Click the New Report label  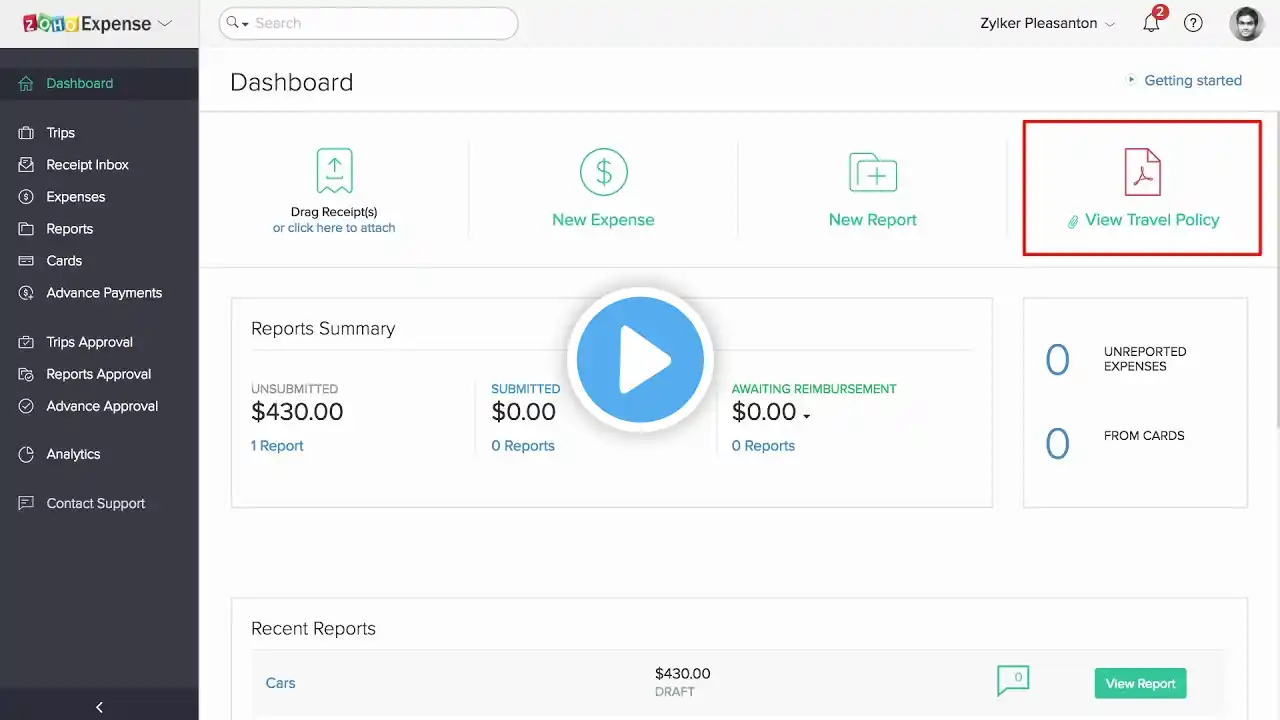tap(873, 220)
